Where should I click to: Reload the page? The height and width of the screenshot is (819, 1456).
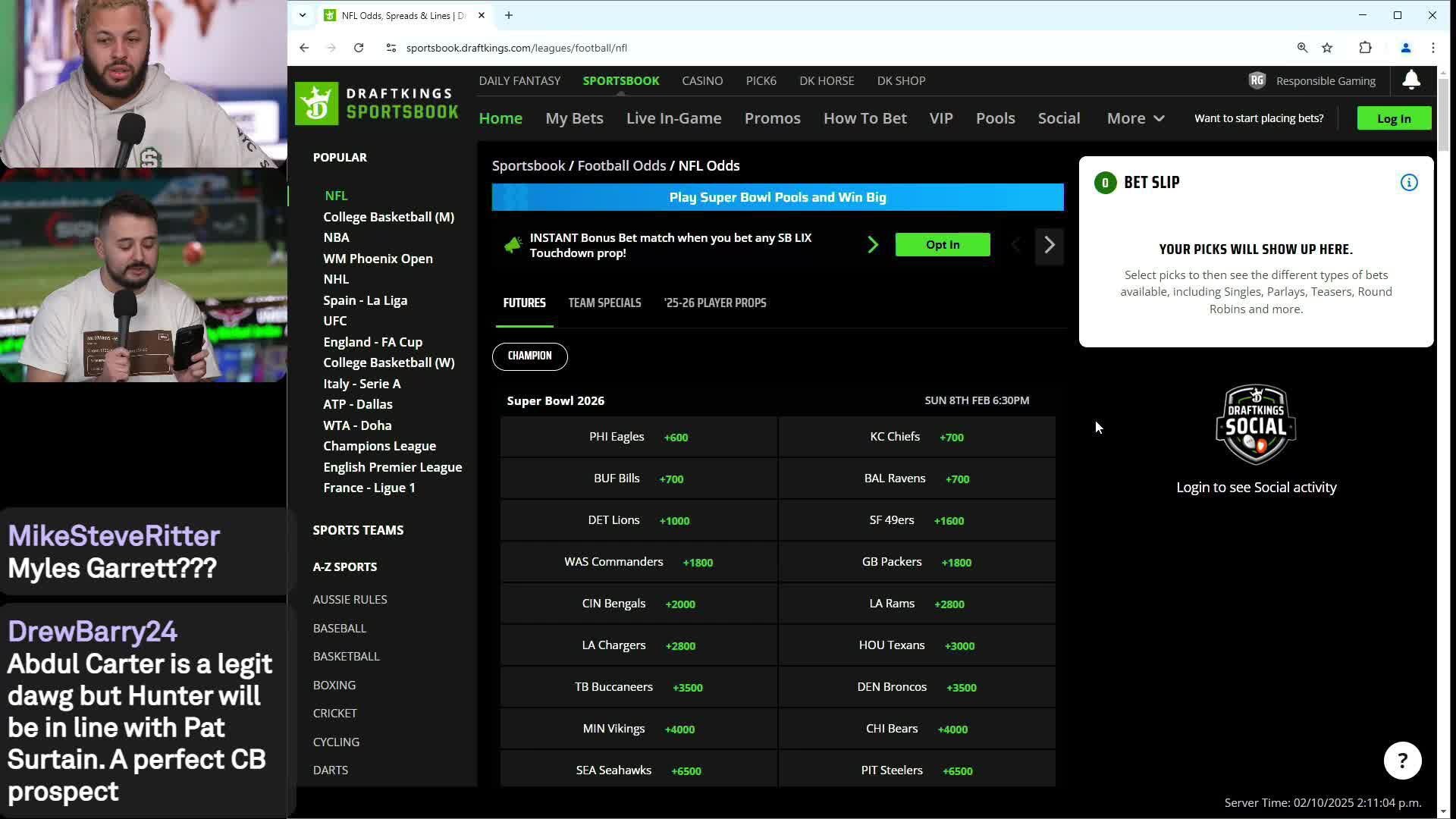pos(359,48)
